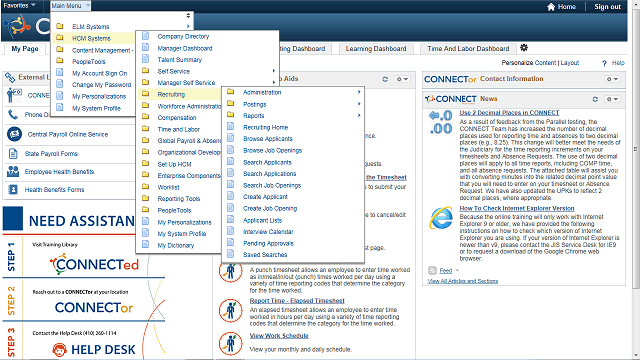This screenshot has height=360, width=640.
Task: Open Report Time - Elapsed Timesheet link
Action: pyautogui.click(x=297, y=301)
